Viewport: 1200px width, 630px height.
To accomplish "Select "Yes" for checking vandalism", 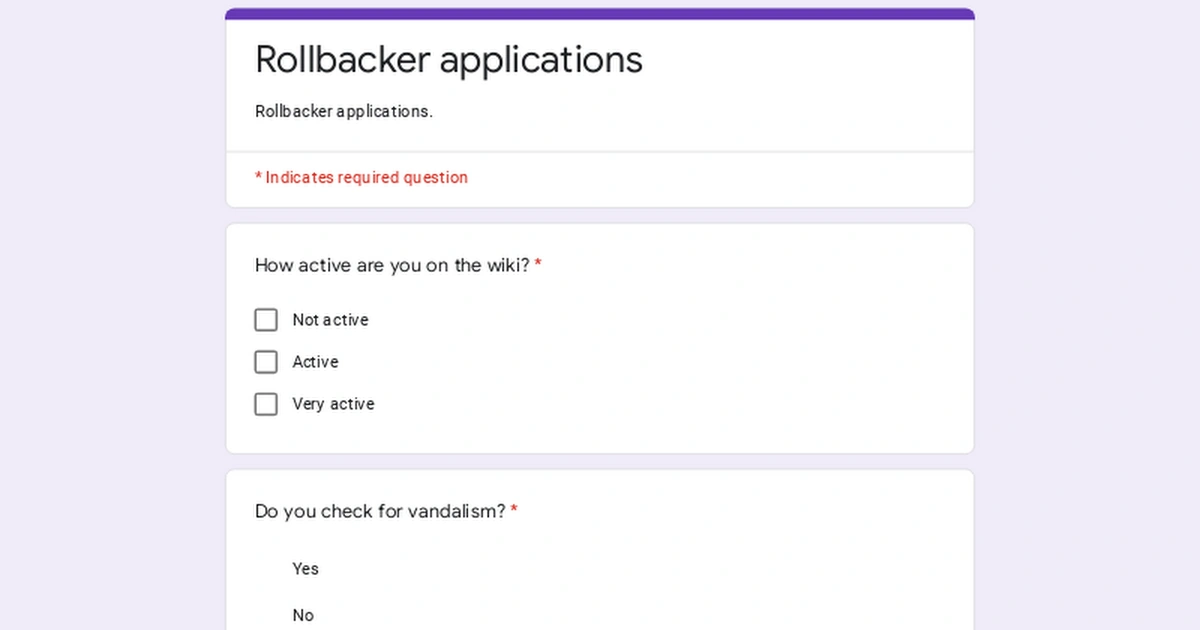I will pyautogui.click(x=305, y=568).
